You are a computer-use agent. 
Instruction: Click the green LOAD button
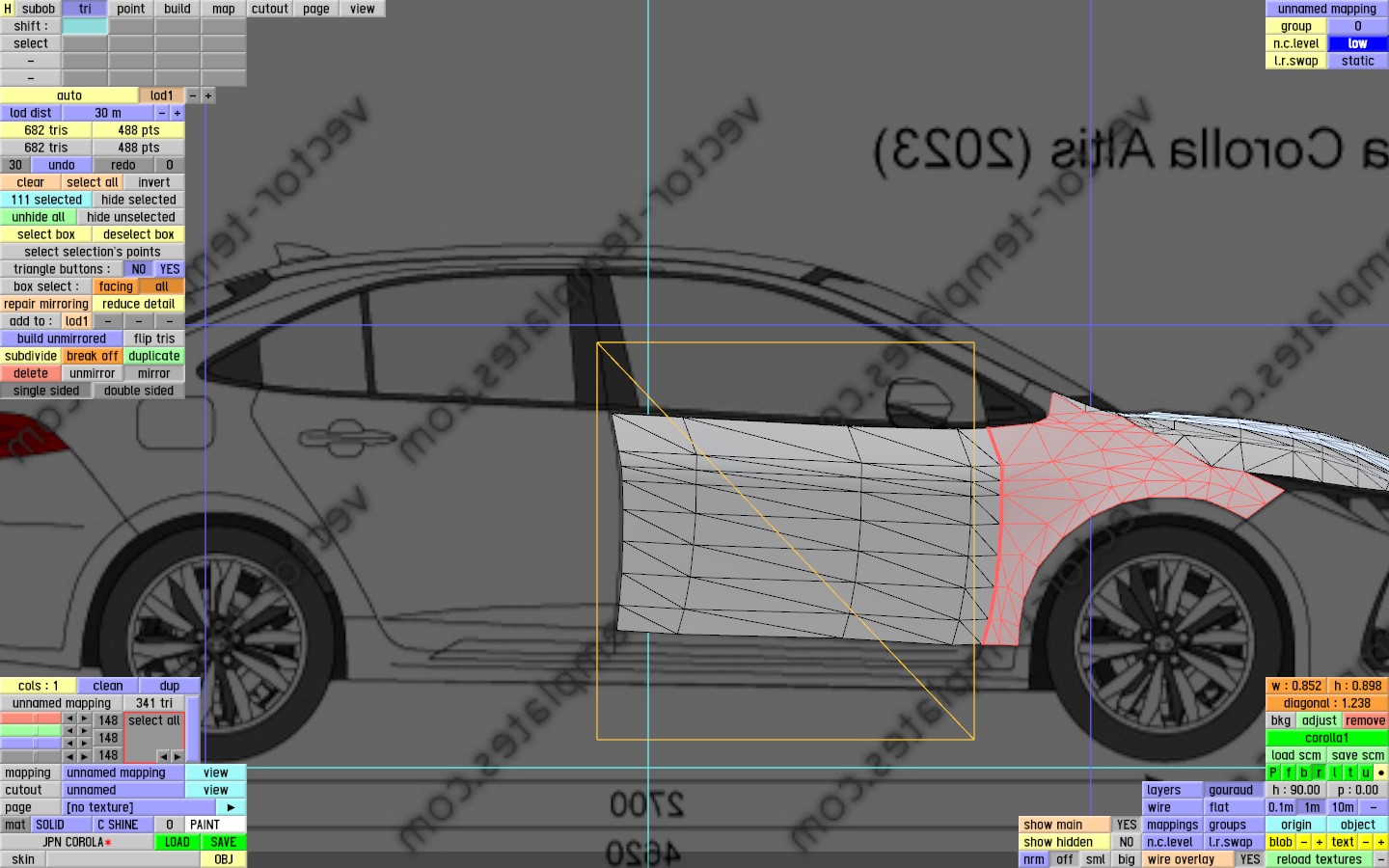177,842
